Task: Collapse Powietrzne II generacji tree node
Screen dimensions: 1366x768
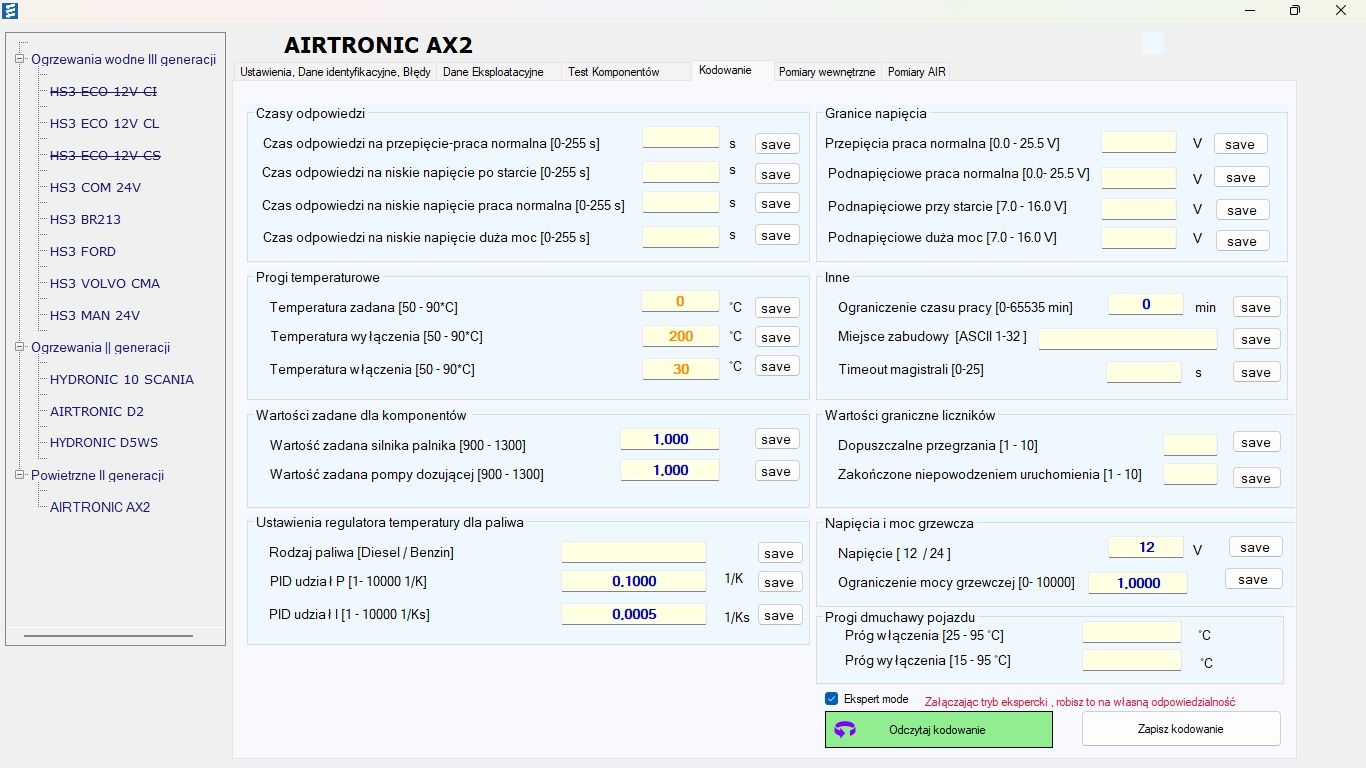Action: tap(19, 475)
